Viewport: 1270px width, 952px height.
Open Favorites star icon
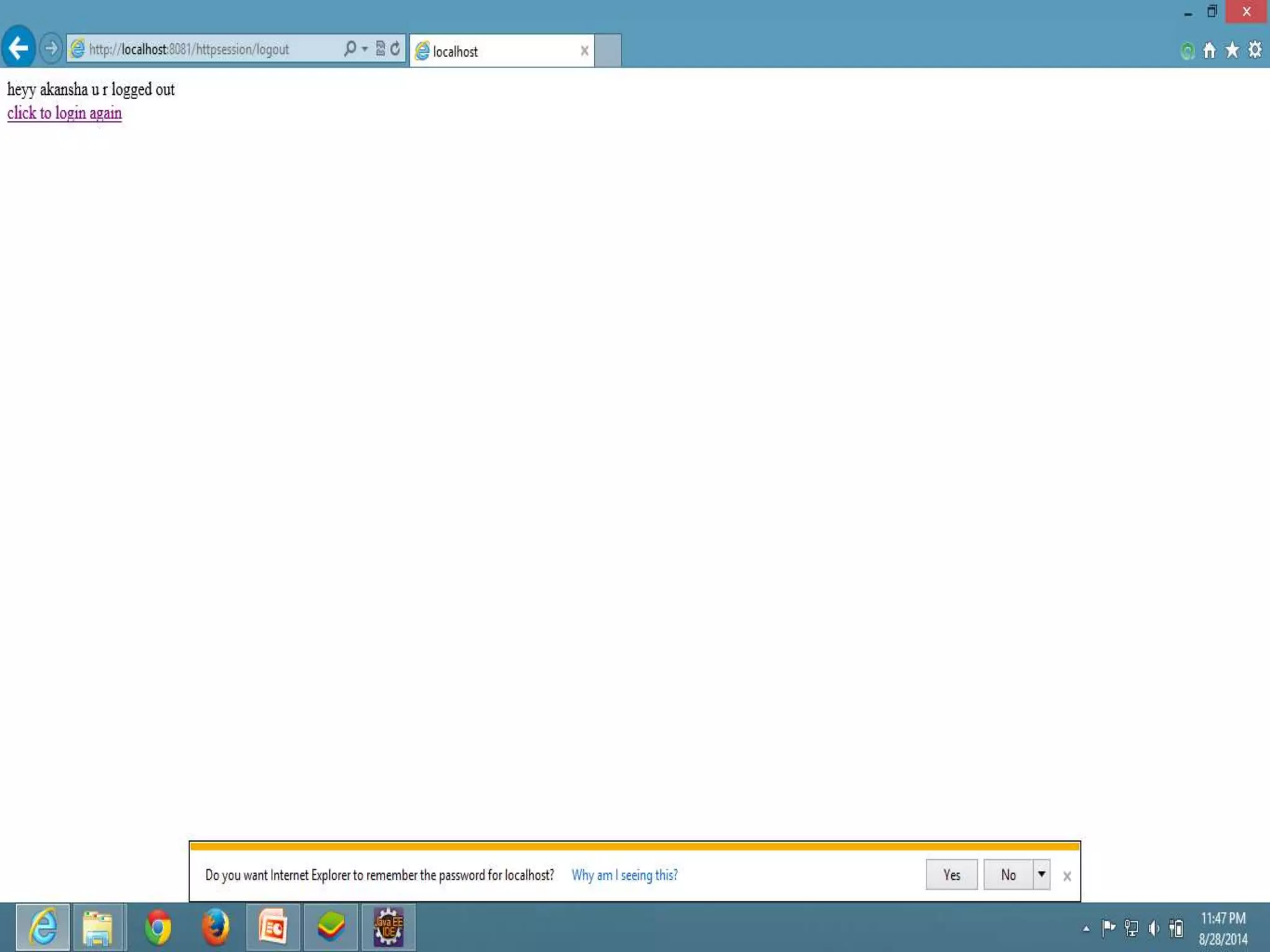coord(1232,50)
